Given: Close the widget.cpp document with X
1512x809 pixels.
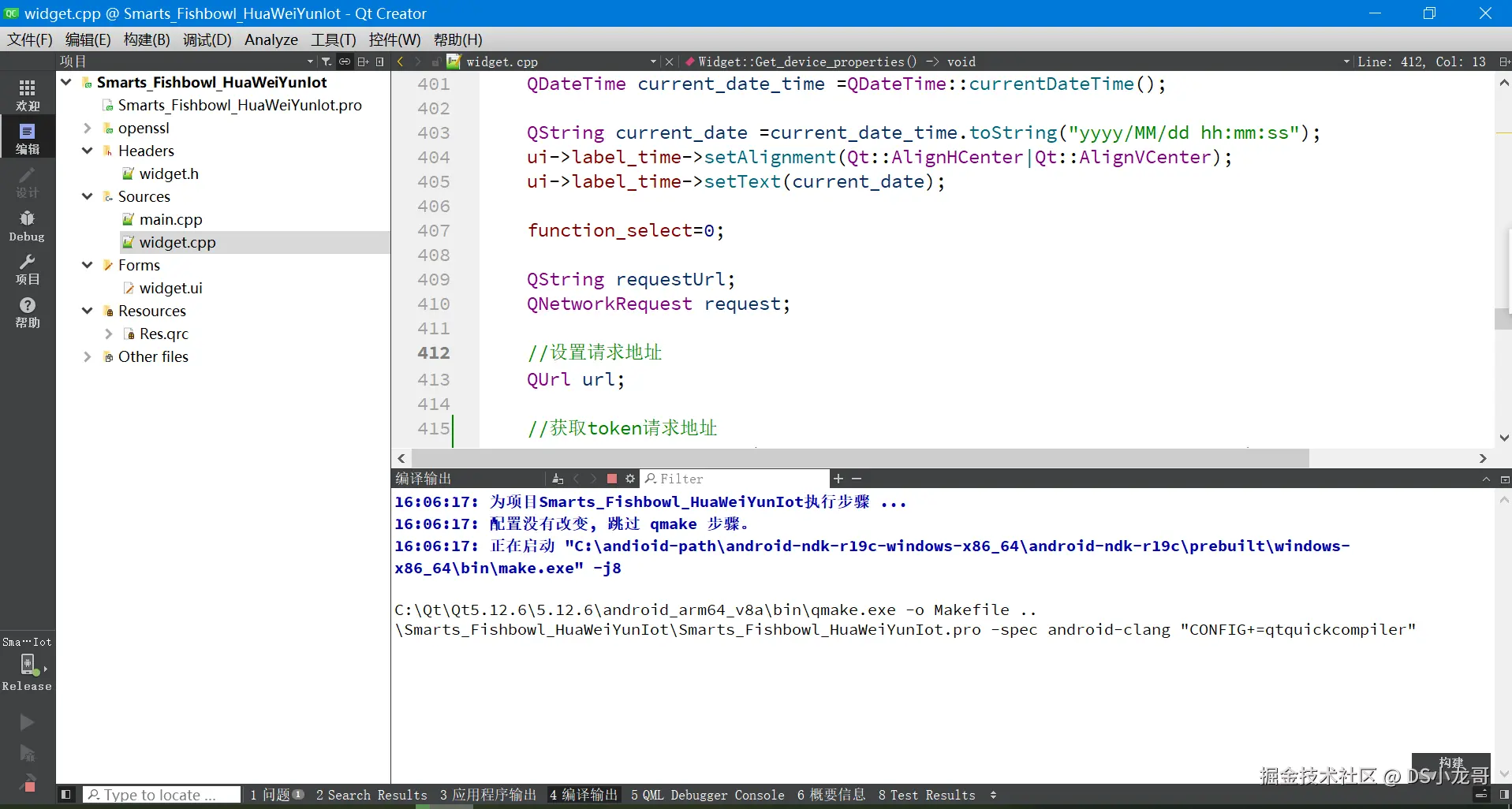Looking at the screenshot, I should tap(669, 62).
